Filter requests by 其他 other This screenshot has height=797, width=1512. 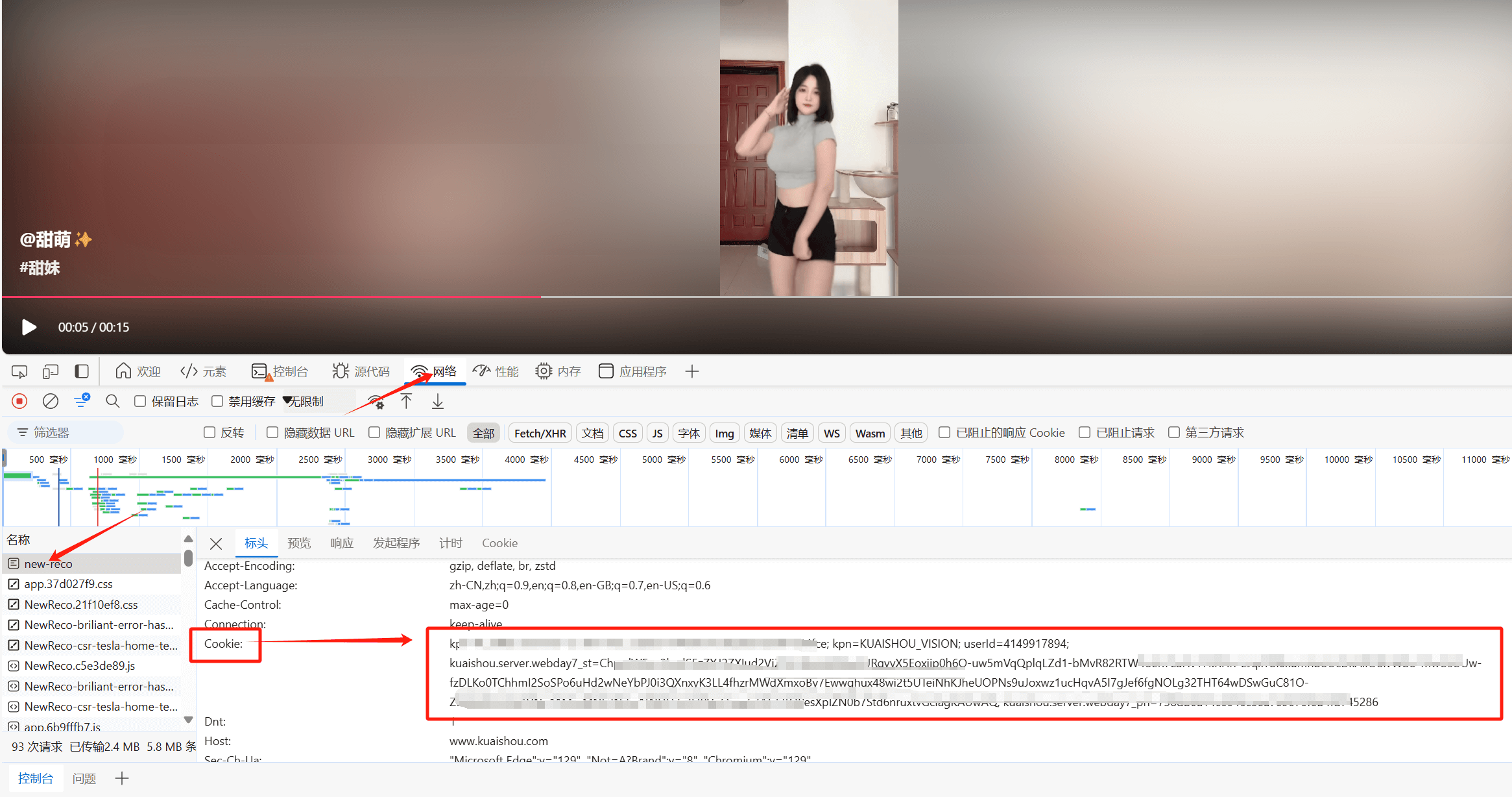[x=911, y=433]
